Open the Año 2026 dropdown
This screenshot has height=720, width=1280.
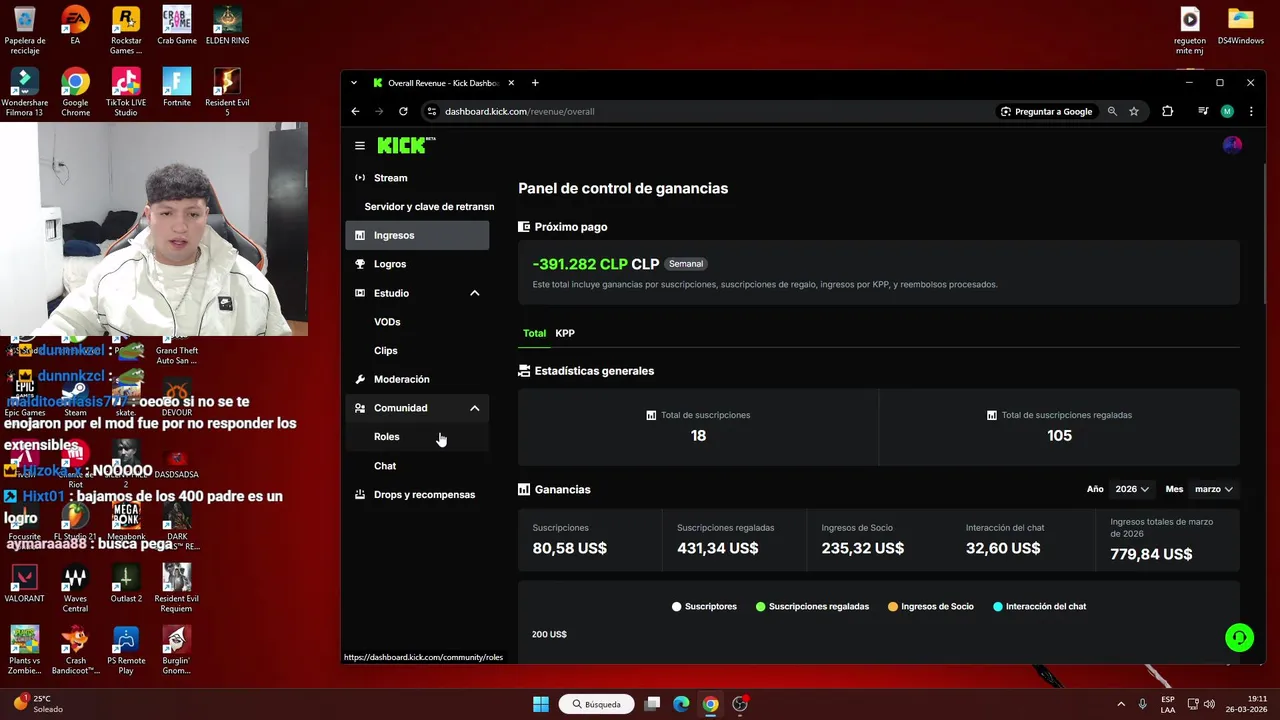coord(1132,489)
